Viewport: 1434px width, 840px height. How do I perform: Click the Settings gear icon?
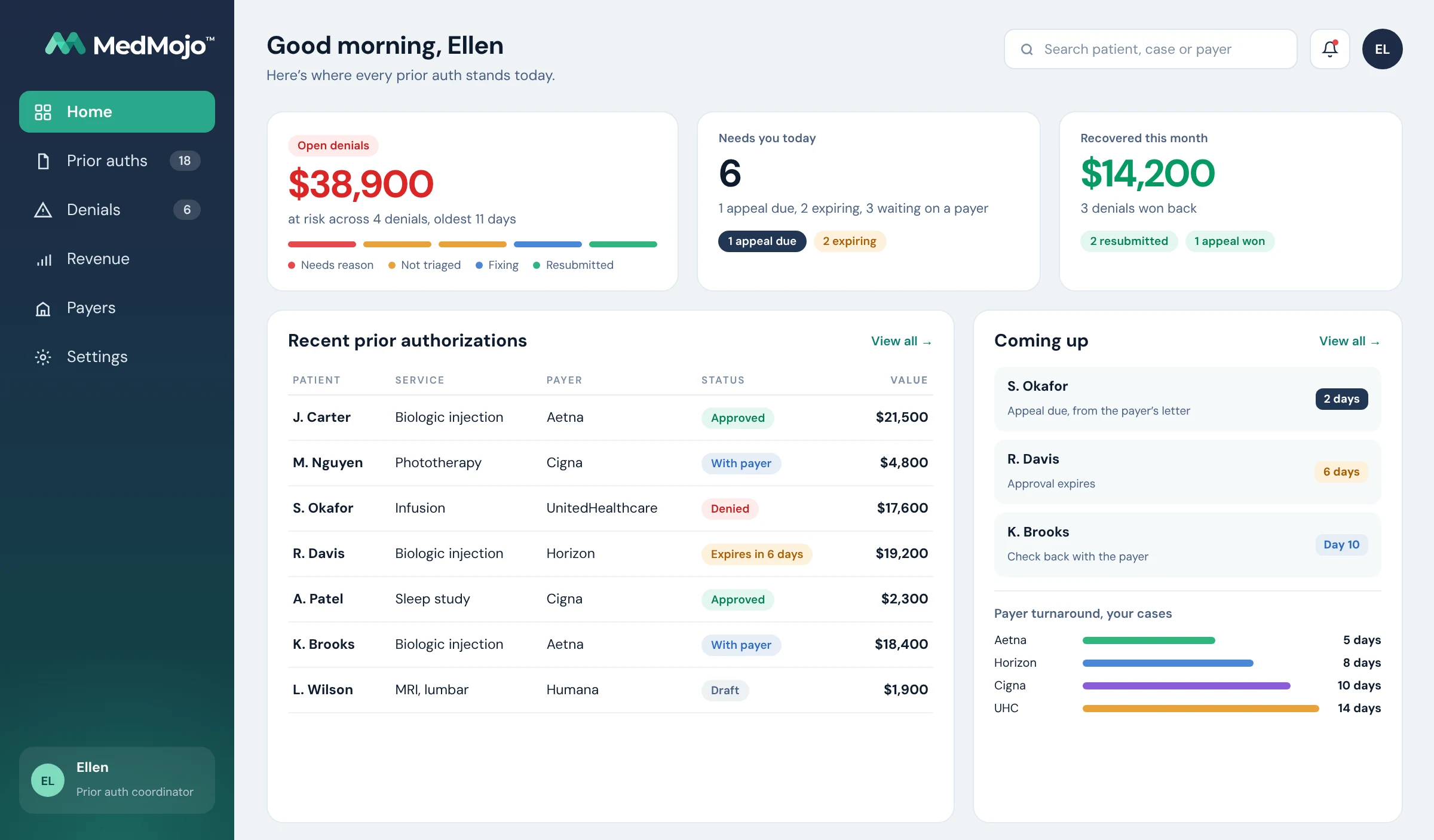(x=43, y=357)
